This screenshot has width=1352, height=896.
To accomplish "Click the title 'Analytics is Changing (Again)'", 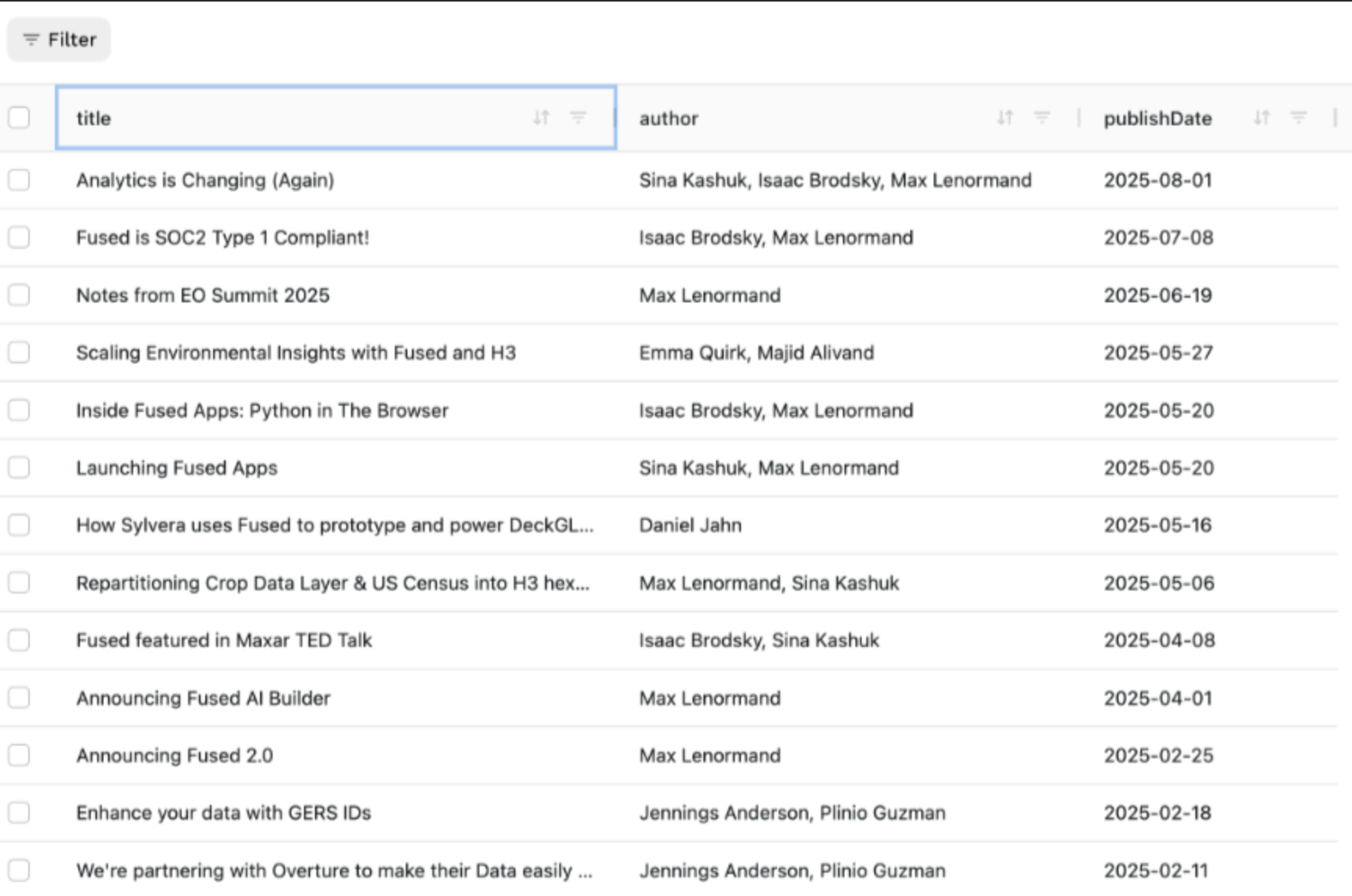I will coord(205,180).
